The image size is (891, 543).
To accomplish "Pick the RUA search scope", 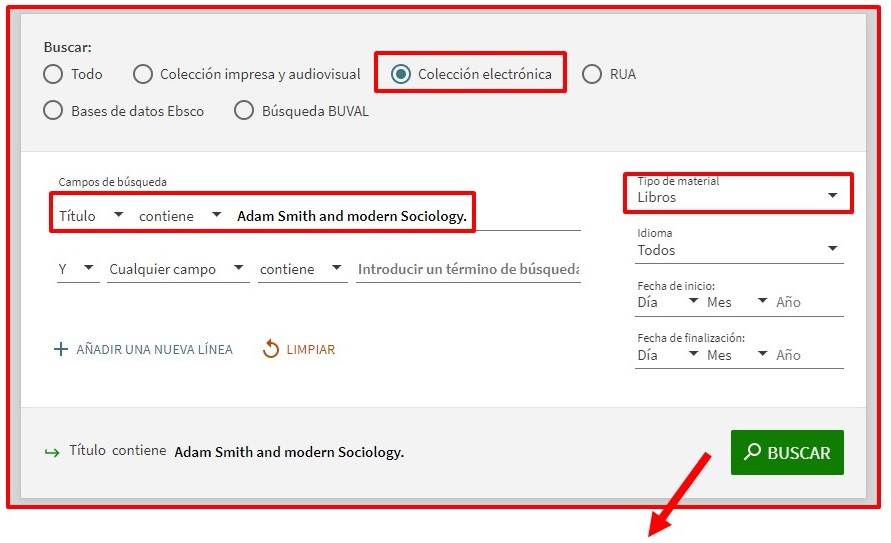I will point(592,74).
